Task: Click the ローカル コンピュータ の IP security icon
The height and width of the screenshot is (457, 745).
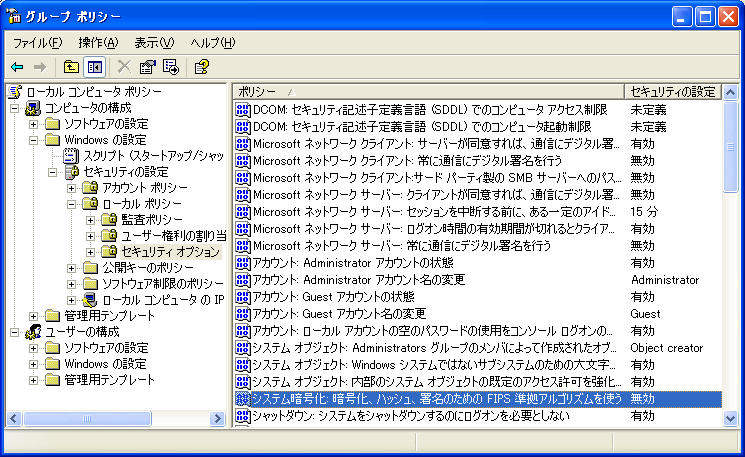Action: point(90,300)
